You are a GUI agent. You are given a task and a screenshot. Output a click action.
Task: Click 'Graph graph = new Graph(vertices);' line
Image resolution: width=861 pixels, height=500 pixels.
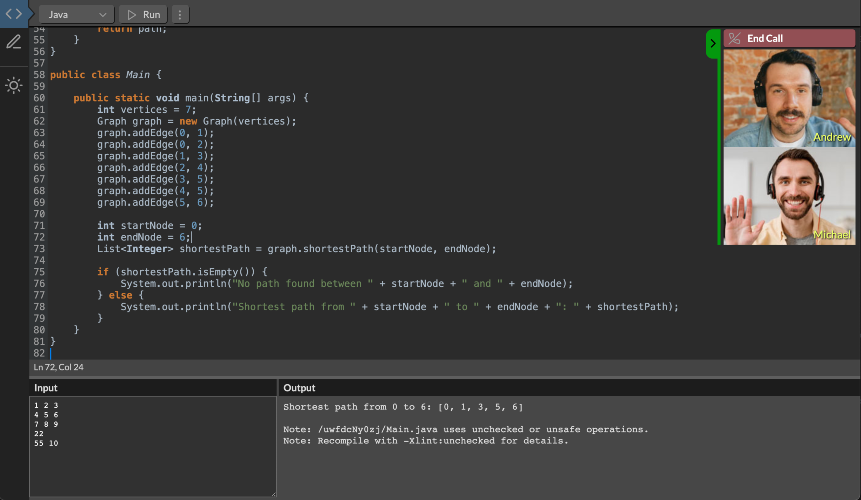[197, 121]
